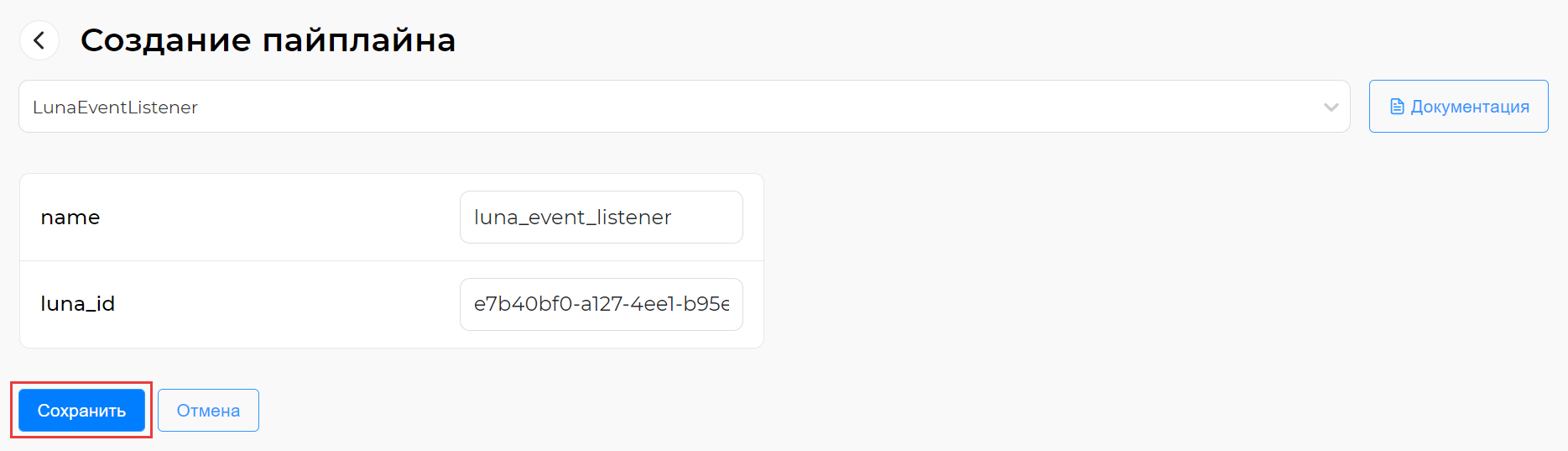Save the pipeline with Сохранить
1568x451 pixels.
pos(81,411)
